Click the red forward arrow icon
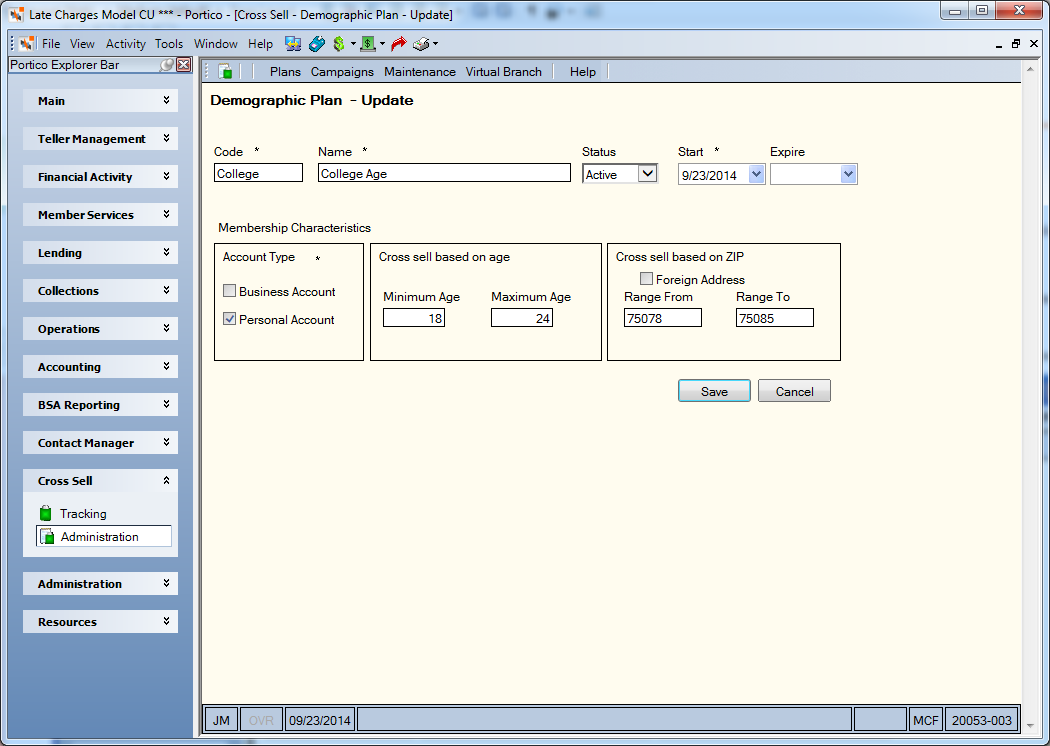Screen dimensions: 1050x746 click(398, 44)
